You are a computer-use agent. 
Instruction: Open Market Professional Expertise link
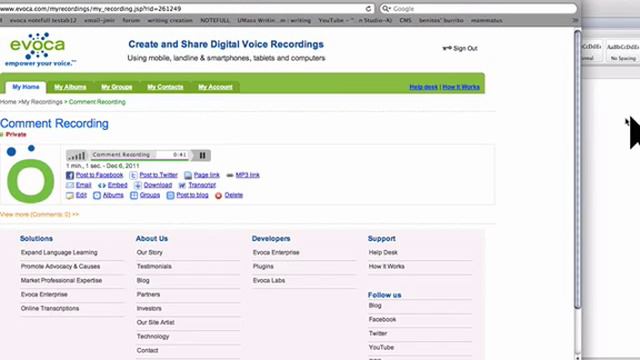click(61, 280)
